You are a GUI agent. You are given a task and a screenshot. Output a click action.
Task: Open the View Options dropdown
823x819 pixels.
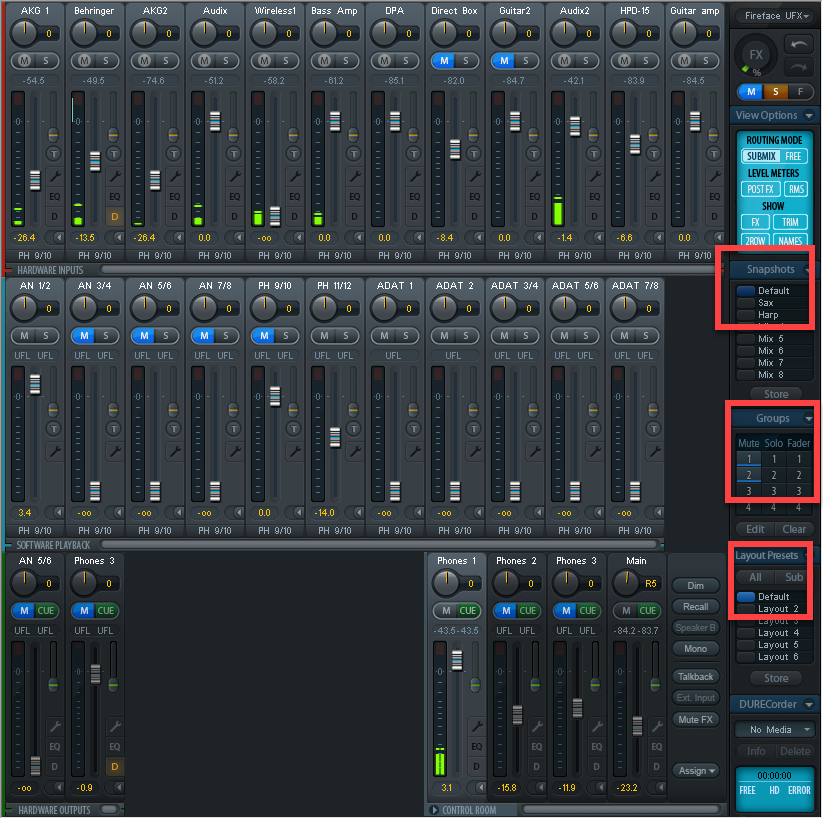[x=775, y=115]
